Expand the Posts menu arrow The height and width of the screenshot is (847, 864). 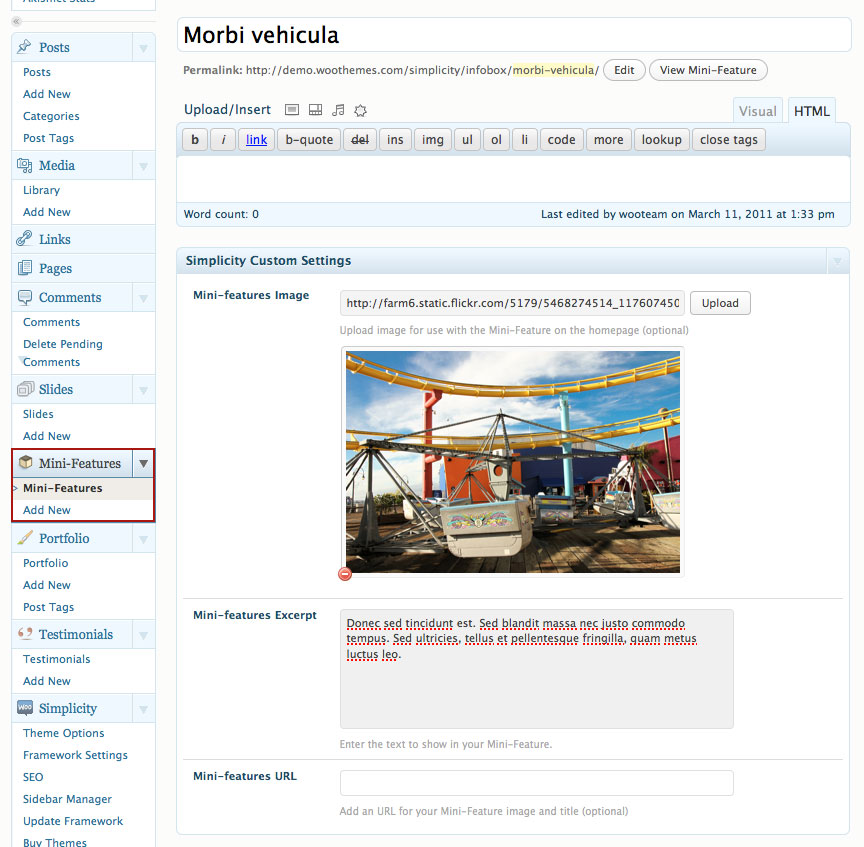143,48
